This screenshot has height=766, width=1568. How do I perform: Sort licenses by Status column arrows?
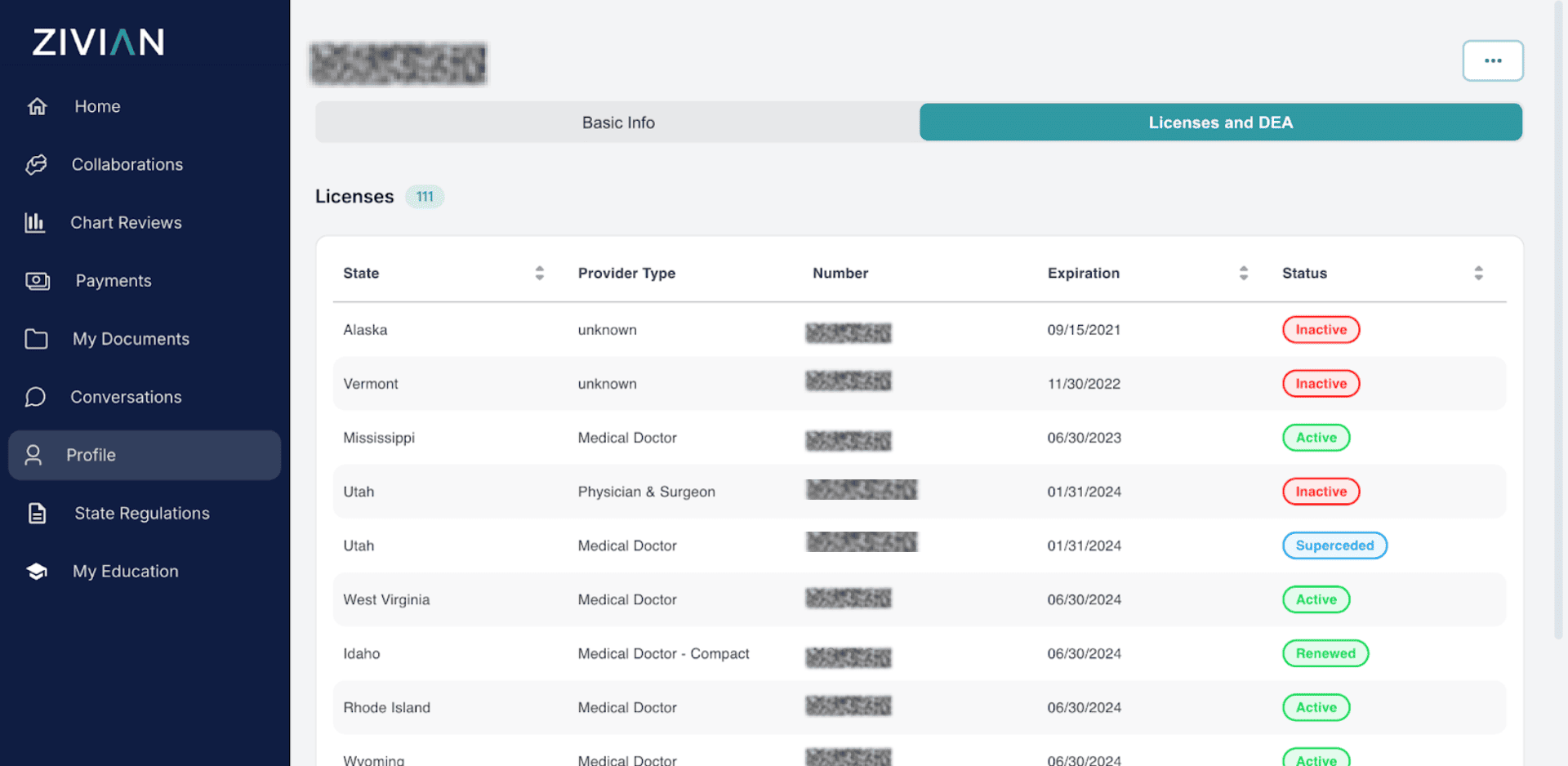[x=1477, y=274]
